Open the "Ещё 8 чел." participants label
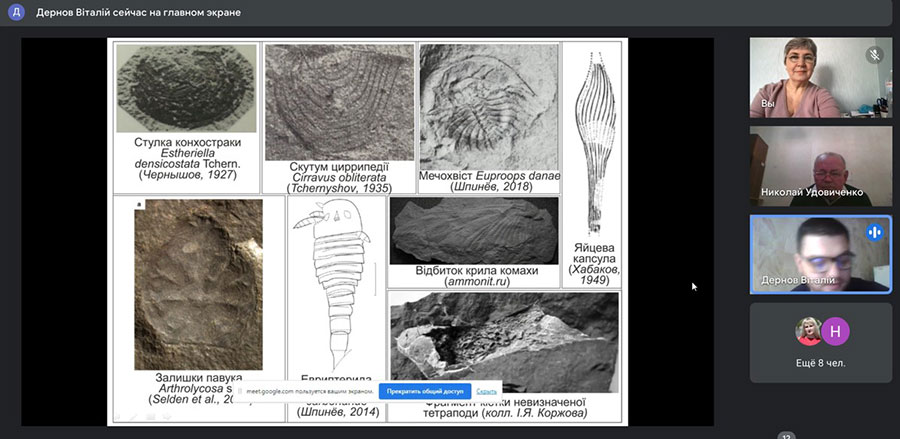Image resolution: width=900 pixels, height=439 pixels. [821, 363]
